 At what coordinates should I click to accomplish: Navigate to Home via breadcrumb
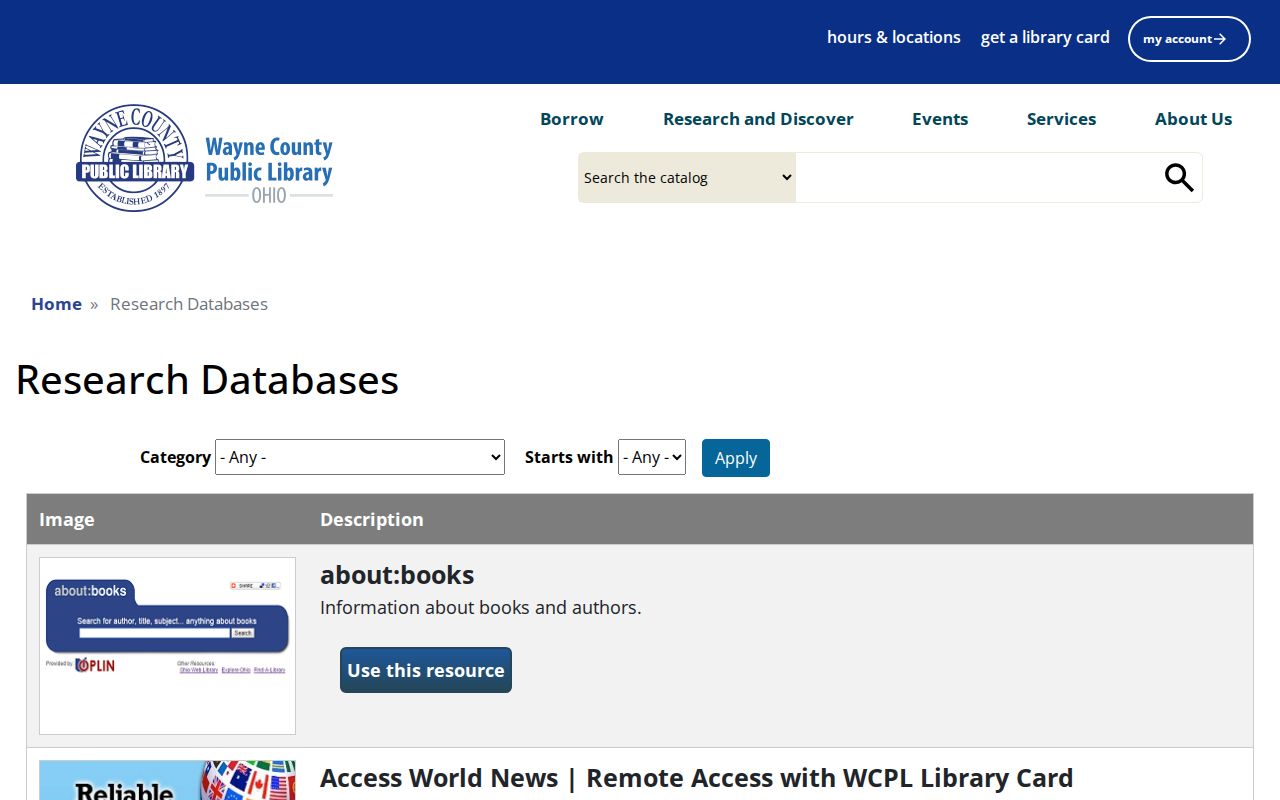click(56, 304)
